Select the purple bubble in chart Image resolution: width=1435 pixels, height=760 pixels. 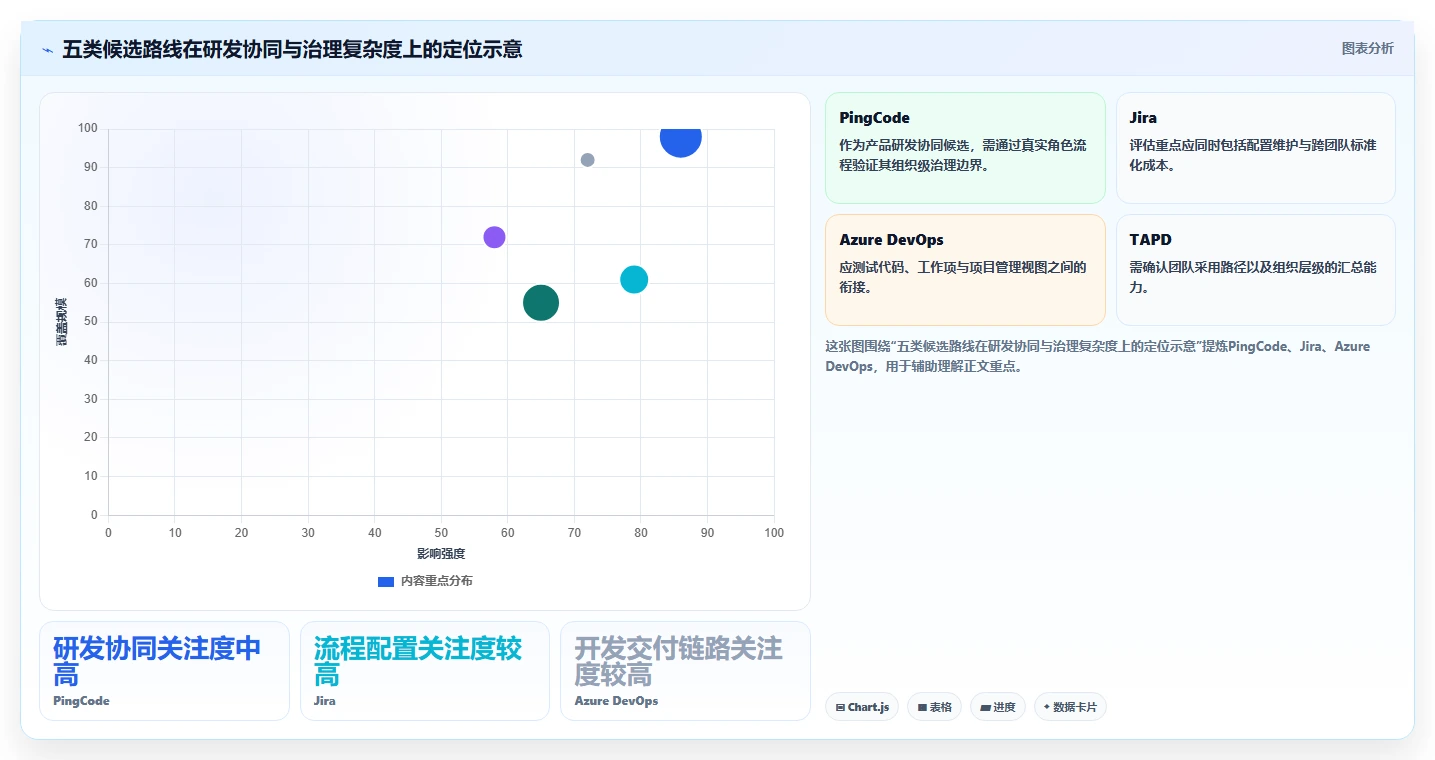[494, 237]
